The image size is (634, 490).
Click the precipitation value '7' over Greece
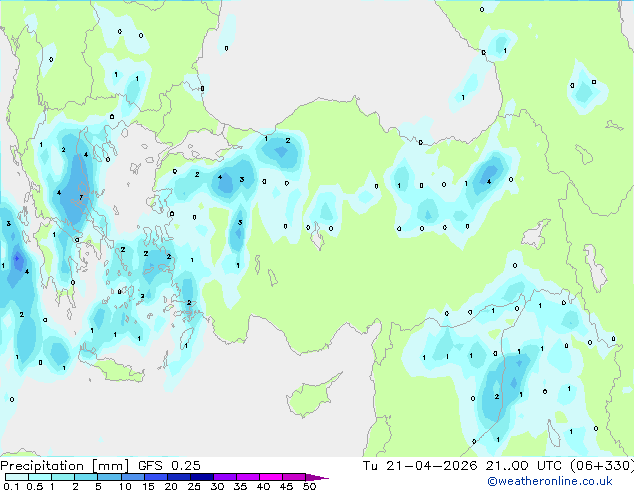pos(81,198)
